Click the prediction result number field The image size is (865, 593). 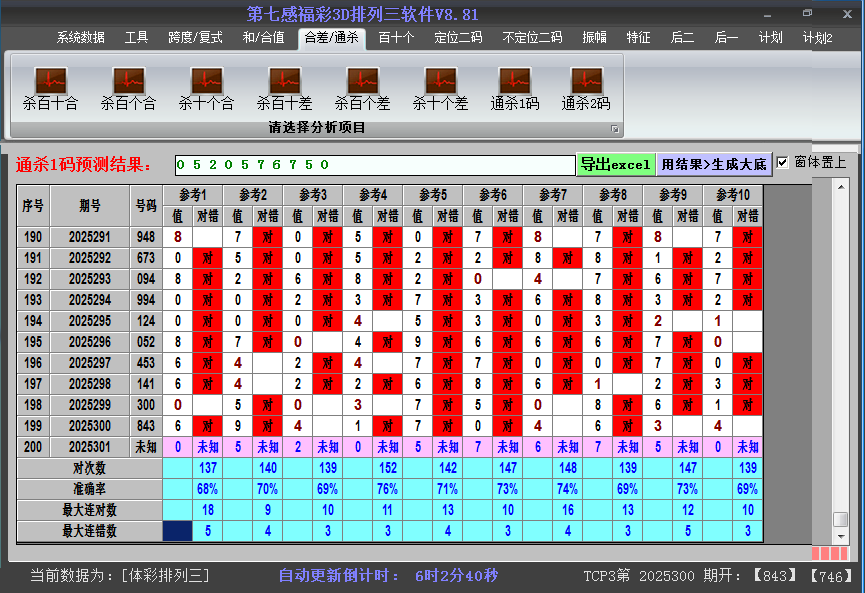tap(374, 164)
